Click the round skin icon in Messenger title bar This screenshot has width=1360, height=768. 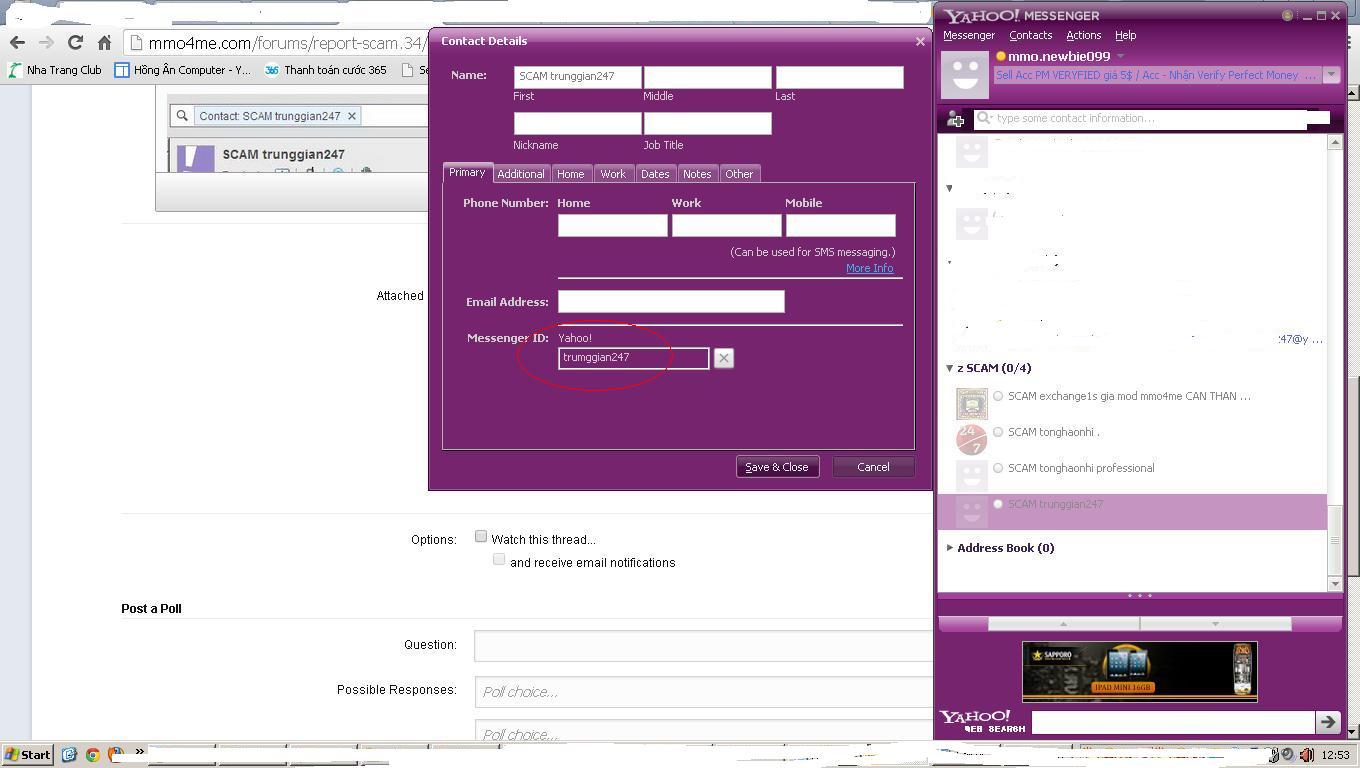(1288, 15)
